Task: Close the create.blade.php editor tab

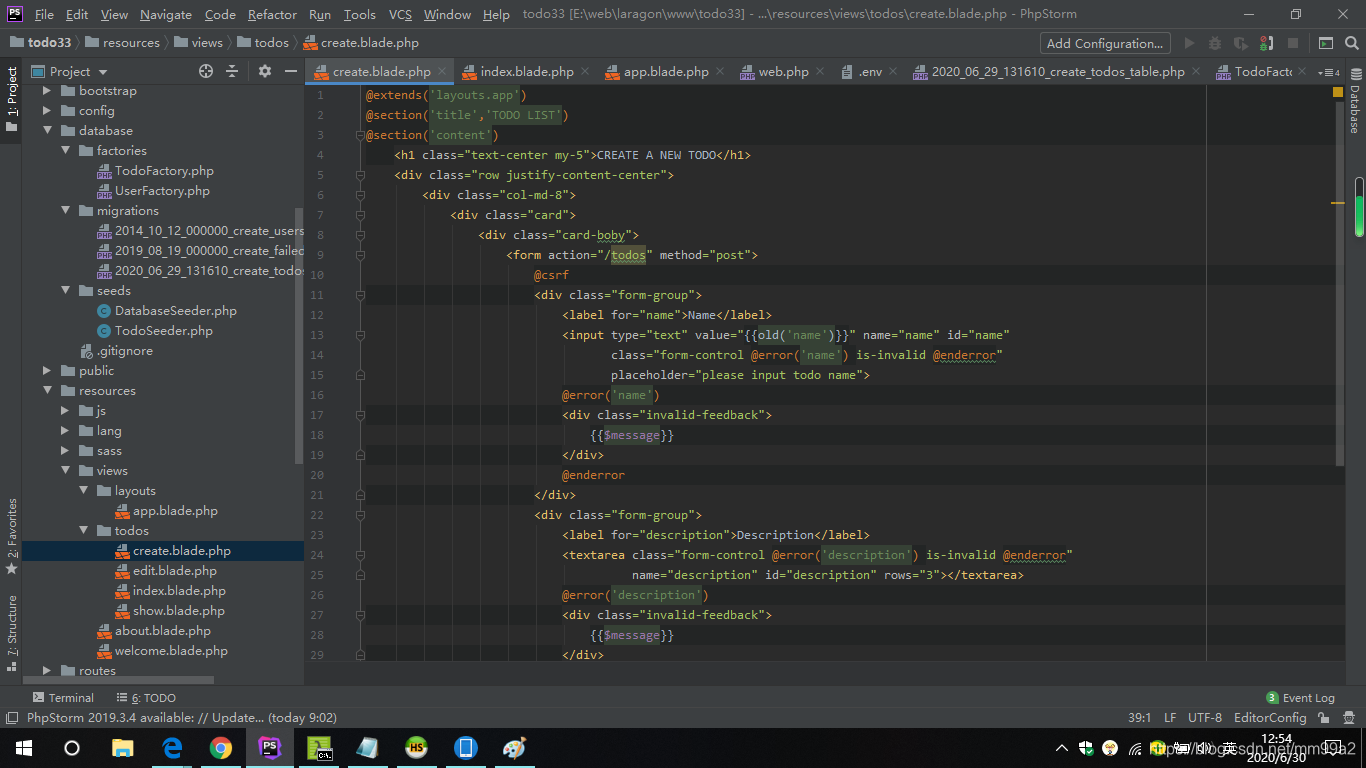Action: [x=442, y=71]
